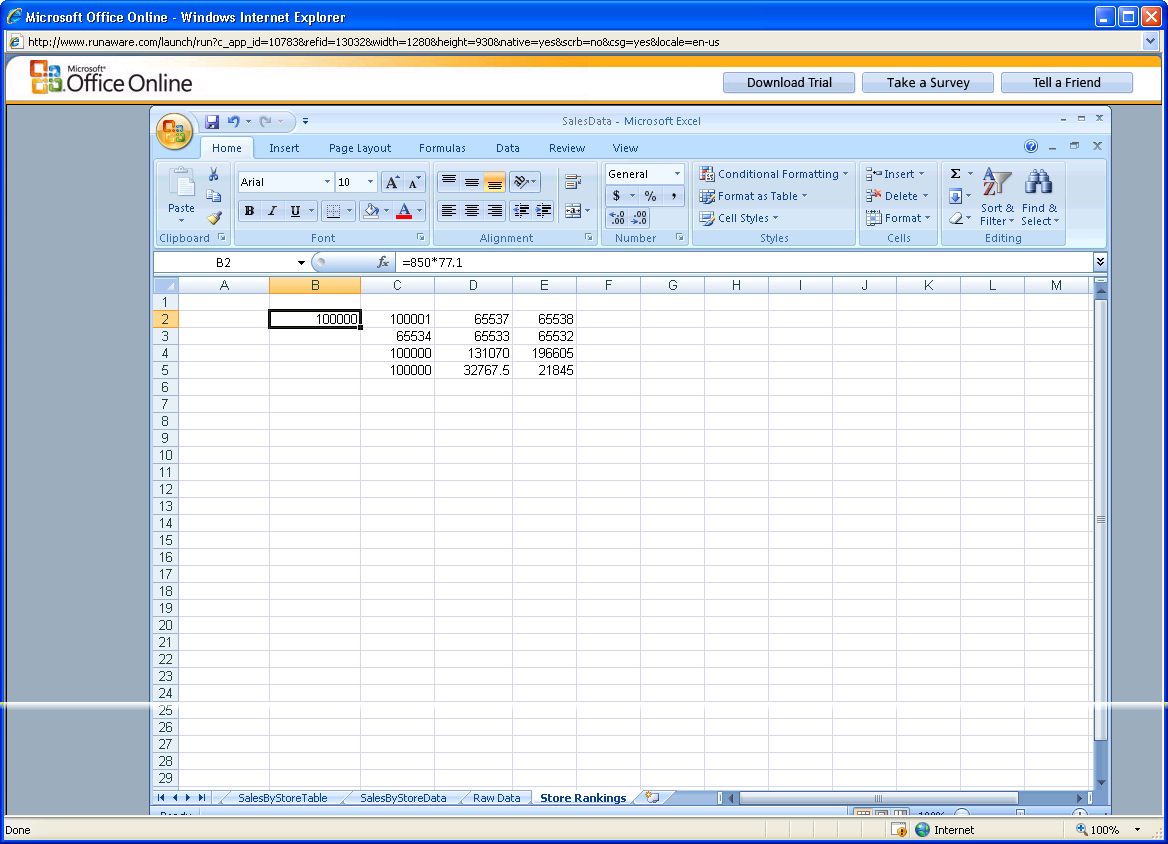The width and height of the screenshot is (1168, 844).
Task: Open the SalesByStoreData sheet tab
Action: coord(403,798)
